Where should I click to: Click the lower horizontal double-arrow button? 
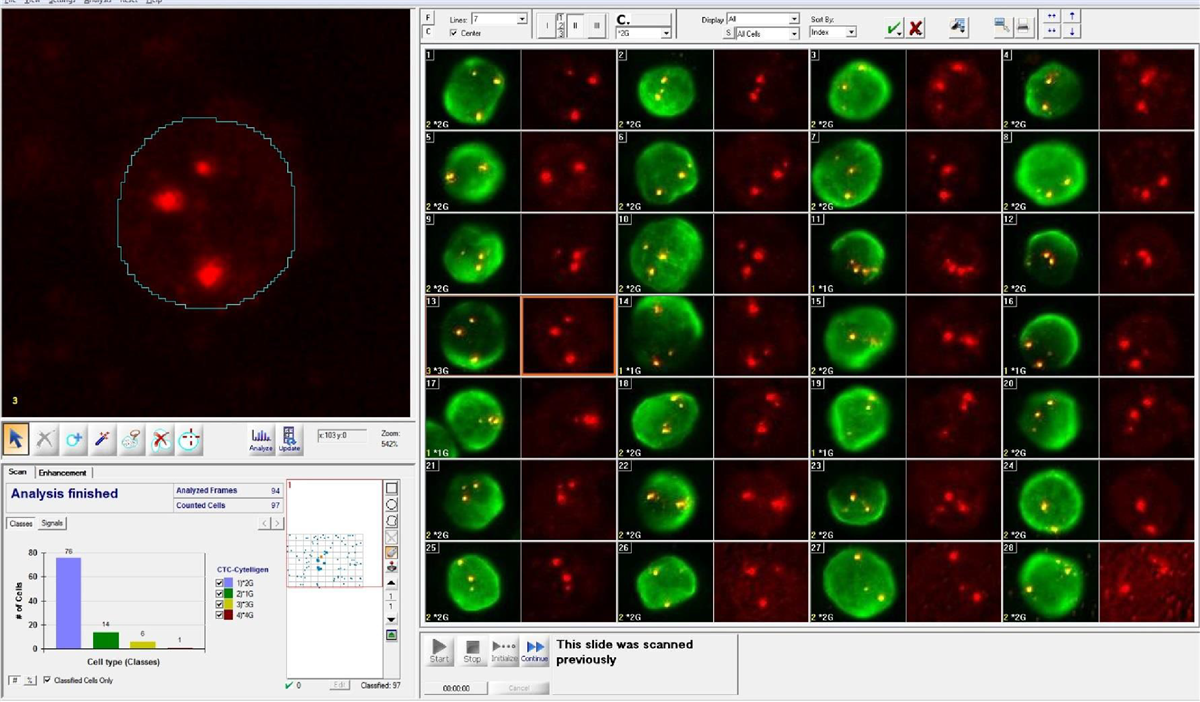point(1050,32)
